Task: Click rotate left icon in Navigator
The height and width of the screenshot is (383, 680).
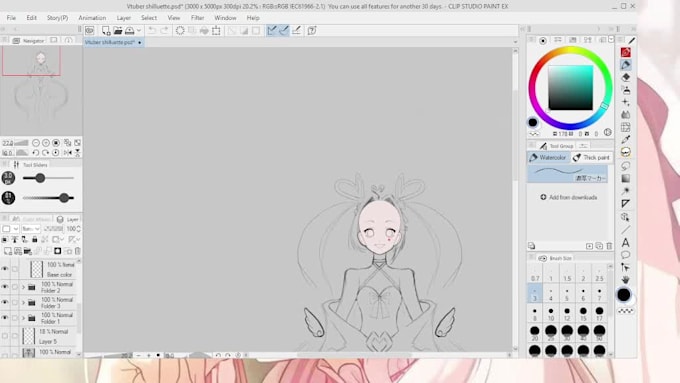Action: tap(36, 153)
